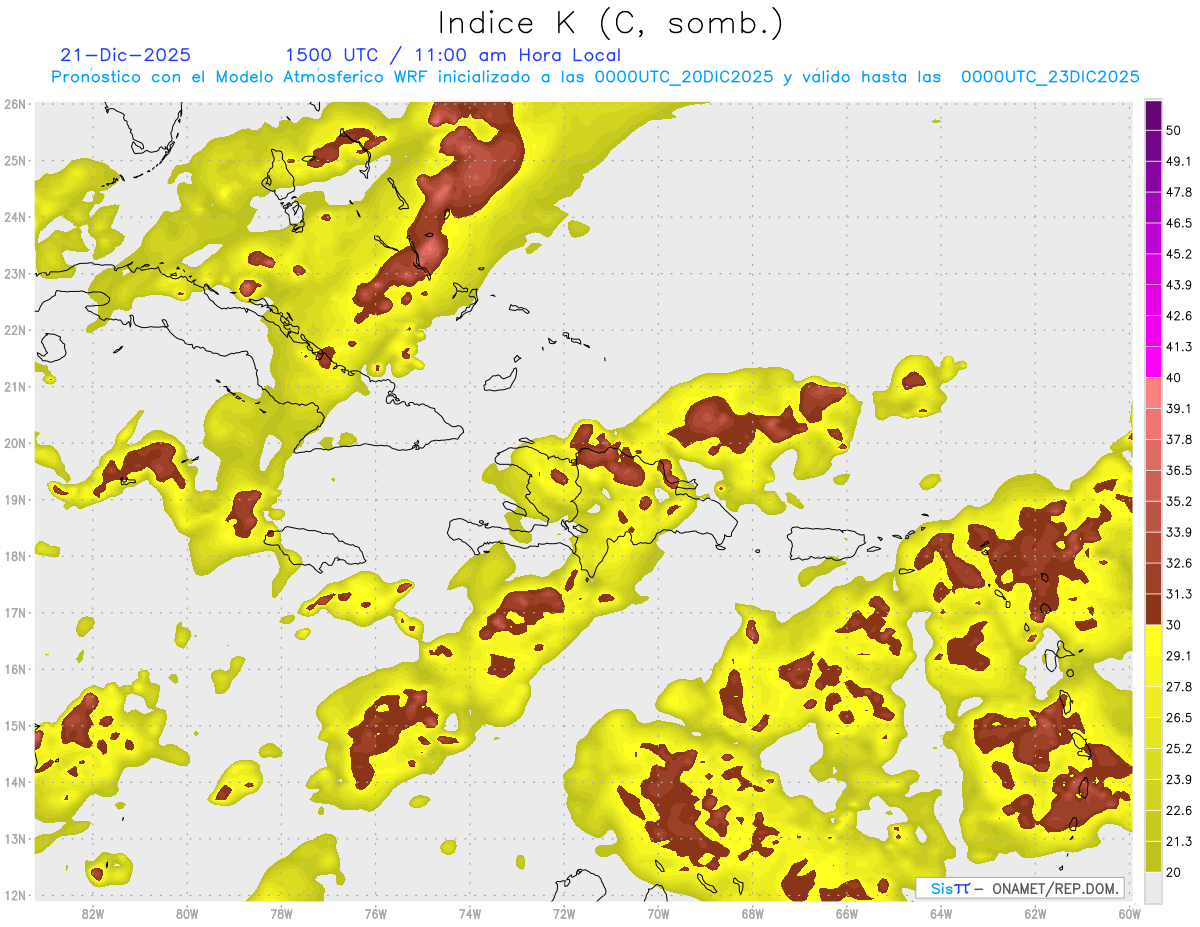Click the grey swatch below the 20 label
This screenshot has height=927, width=1200.
point(1153,886)
